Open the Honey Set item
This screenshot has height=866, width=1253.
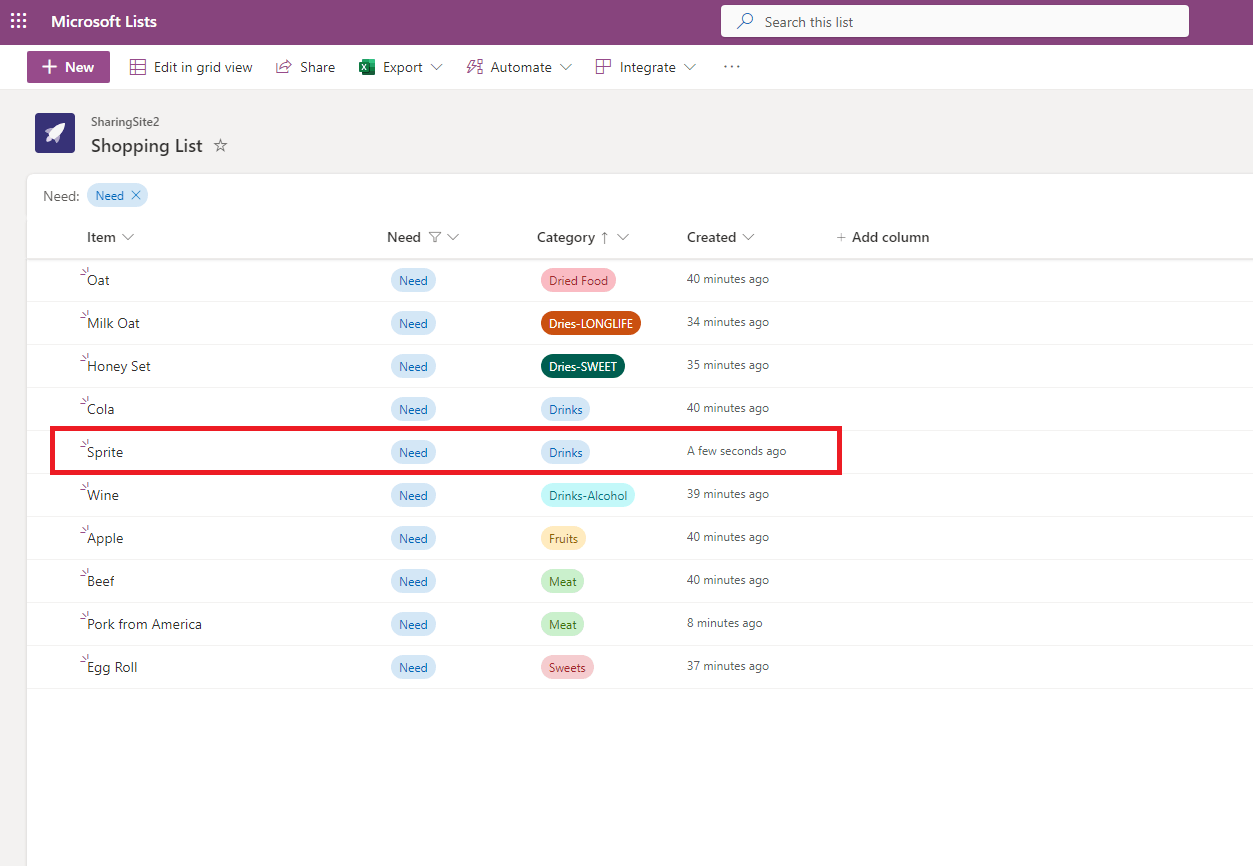pos(119,366)
